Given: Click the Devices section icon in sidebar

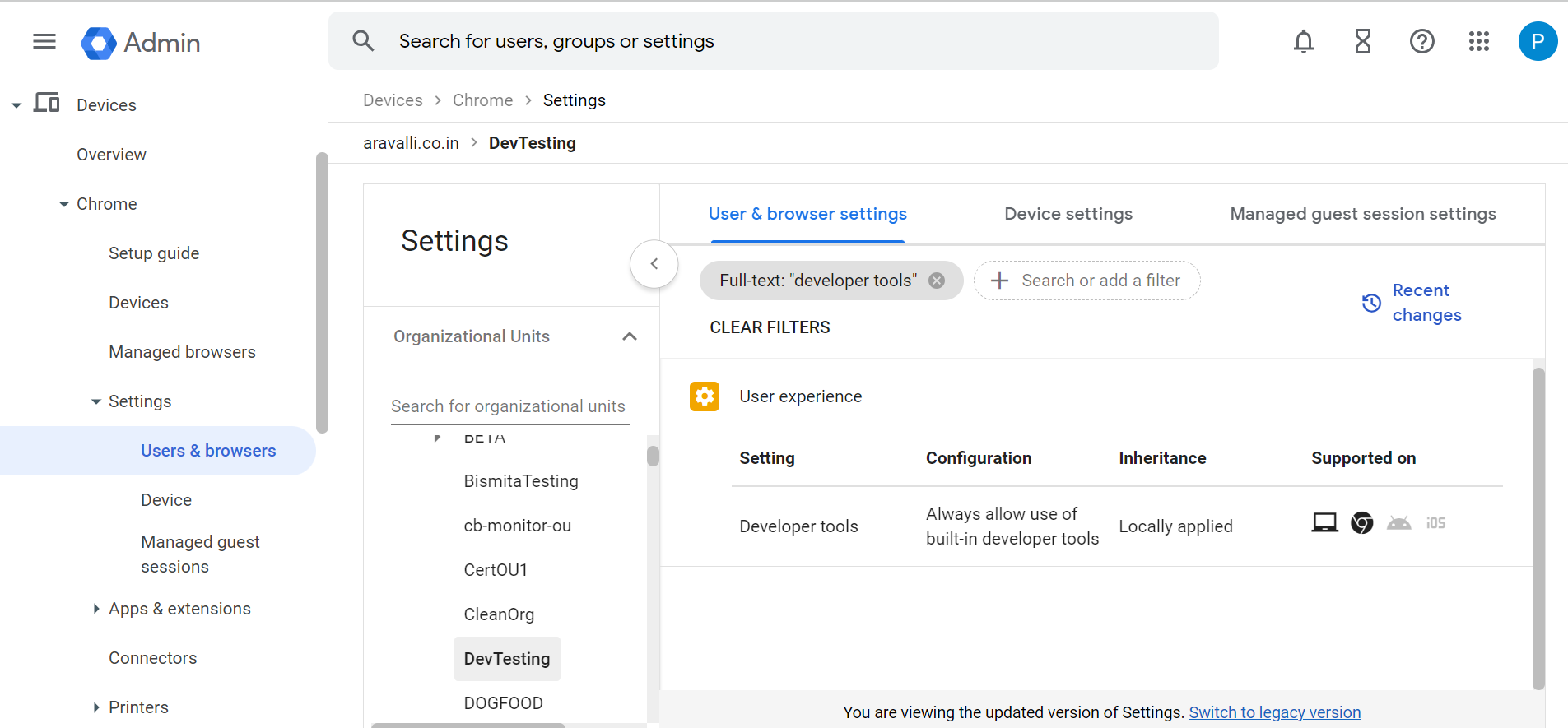Looking at the screenshot, I should [47, 103].
